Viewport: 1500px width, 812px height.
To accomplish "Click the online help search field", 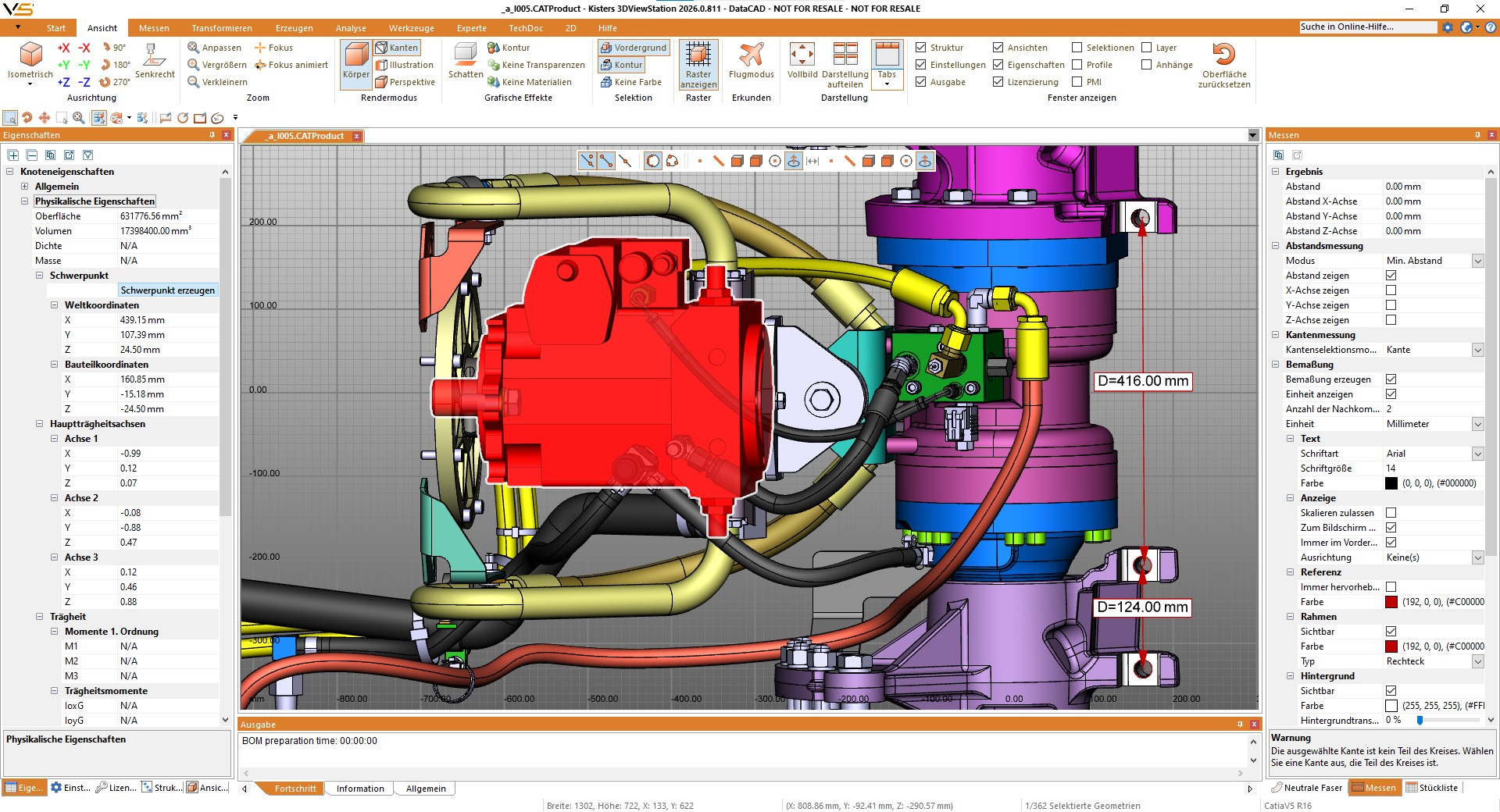I will pyautogui.click(x=1367, y=26).
